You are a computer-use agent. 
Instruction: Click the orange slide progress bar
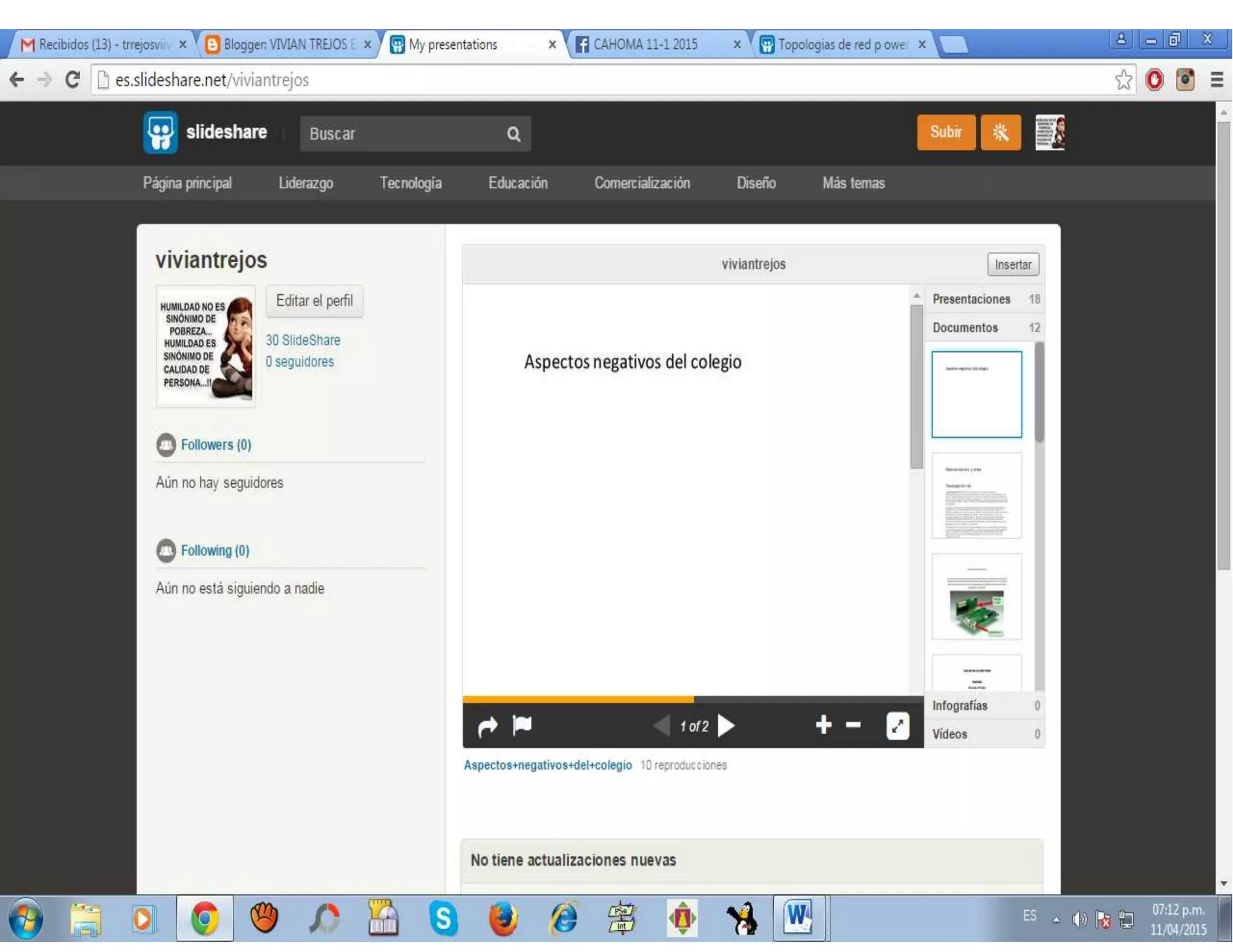[577, 699]
